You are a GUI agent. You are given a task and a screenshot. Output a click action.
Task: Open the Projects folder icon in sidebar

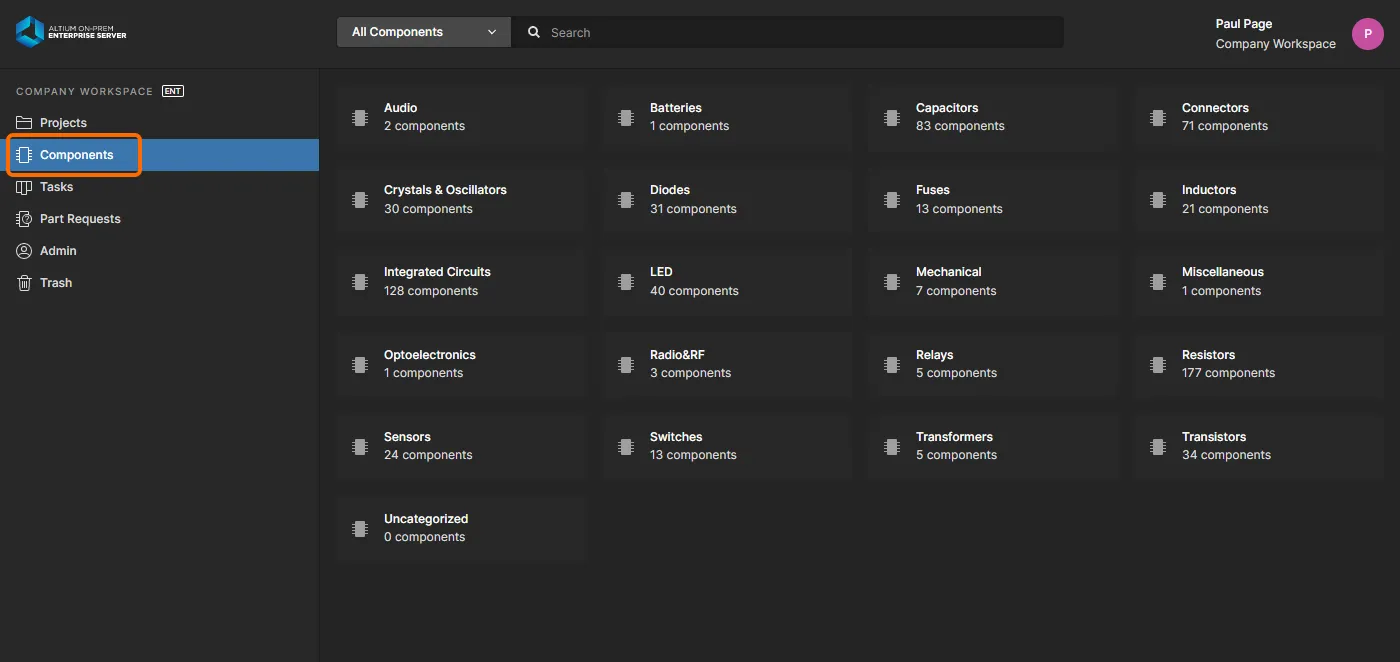coord(24,123)
